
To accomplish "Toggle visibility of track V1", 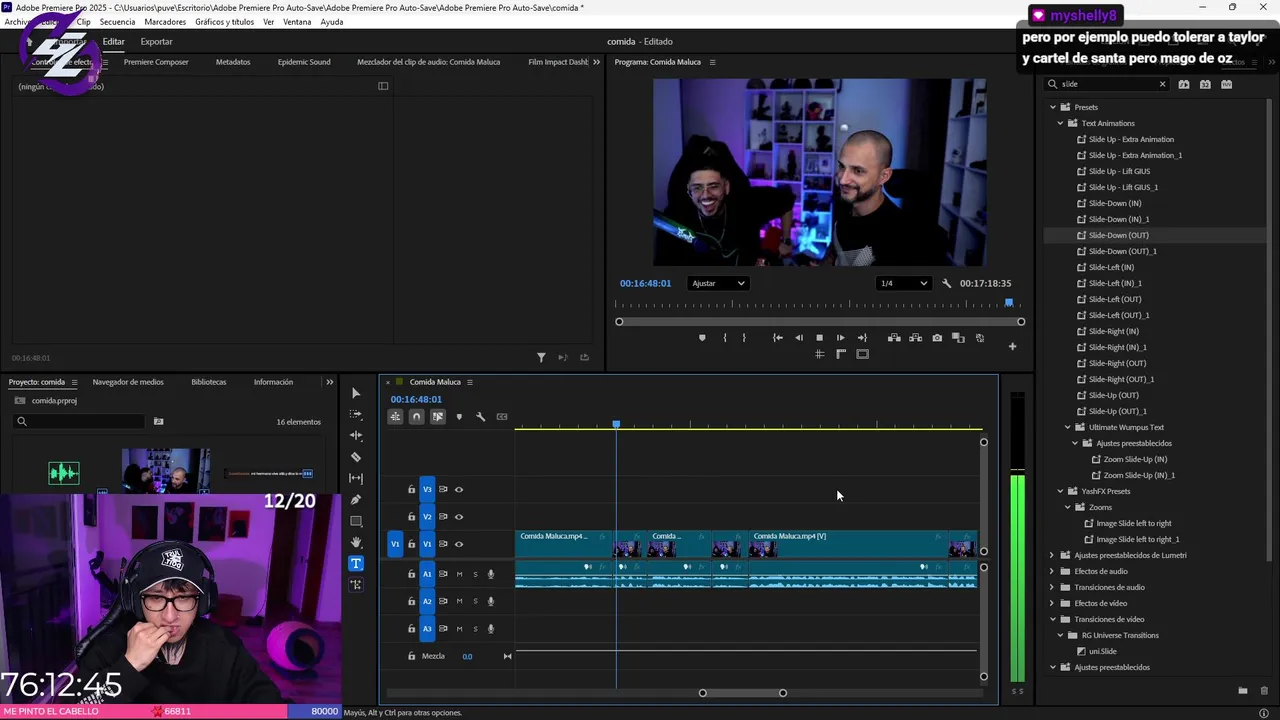I will tap(459, 544).
